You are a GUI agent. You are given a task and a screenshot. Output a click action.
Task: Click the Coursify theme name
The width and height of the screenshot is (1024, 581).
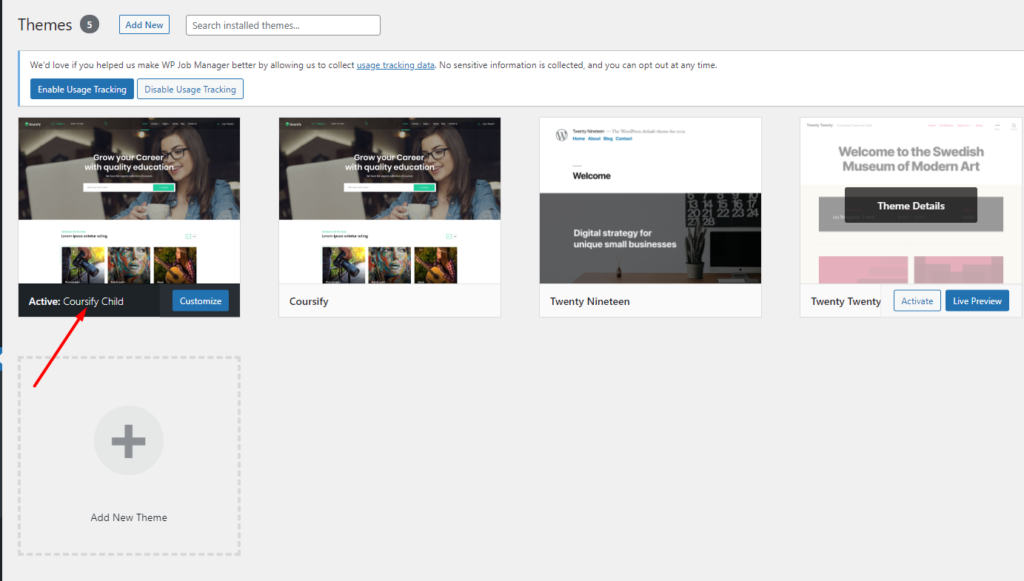tap(309, 302)
